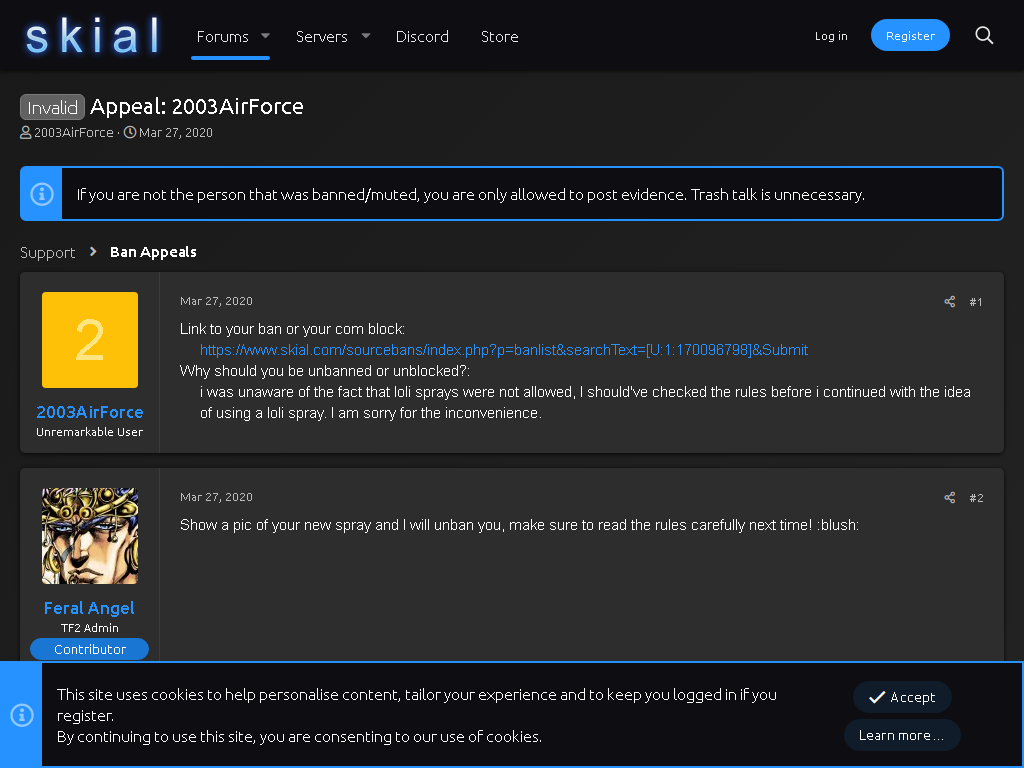Screen dimensions: 1024x768
Task: Click the skial logo
Action: pos(92,35)
